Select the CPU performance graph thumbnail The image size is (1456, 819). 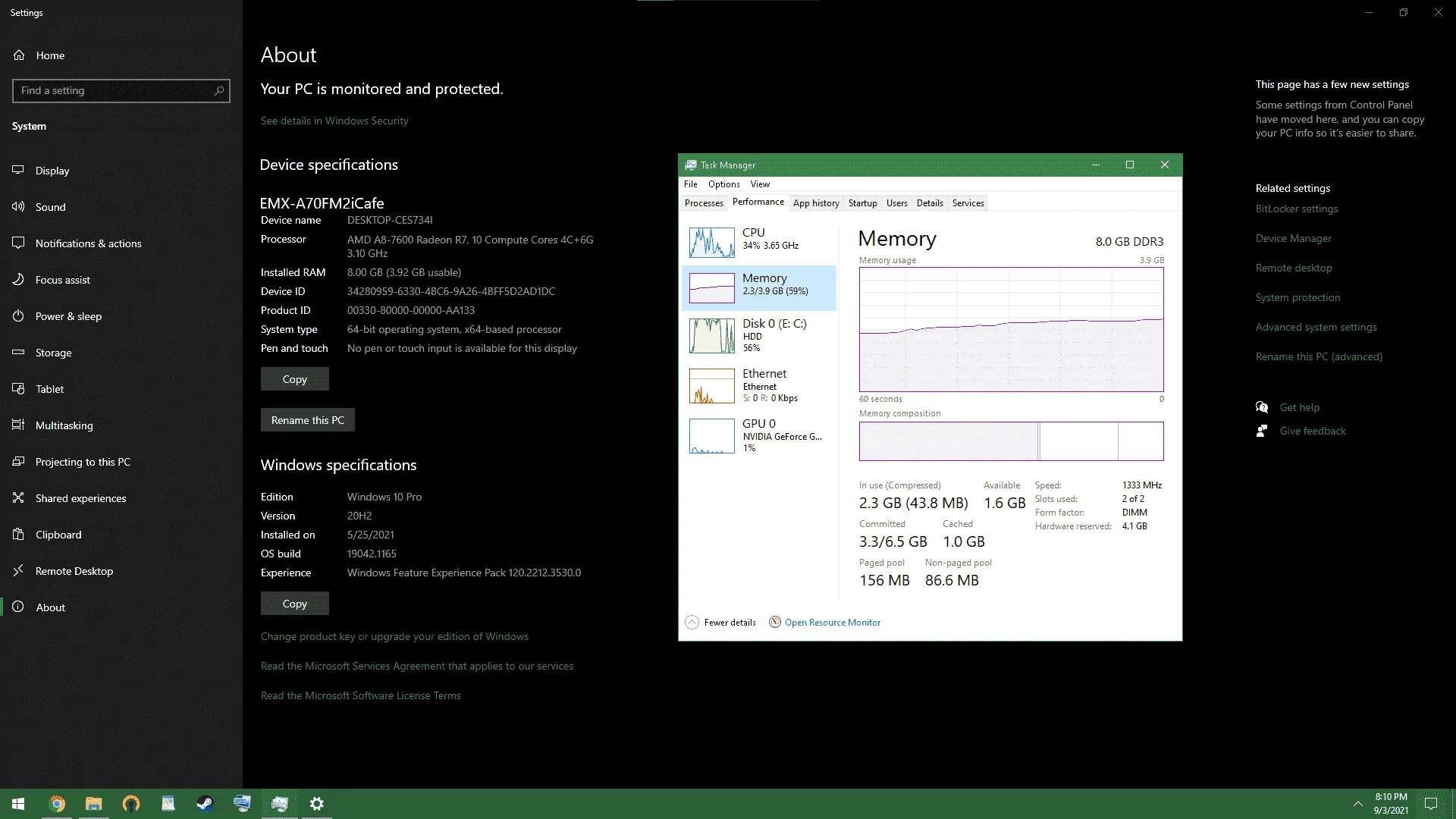(712, 243)
